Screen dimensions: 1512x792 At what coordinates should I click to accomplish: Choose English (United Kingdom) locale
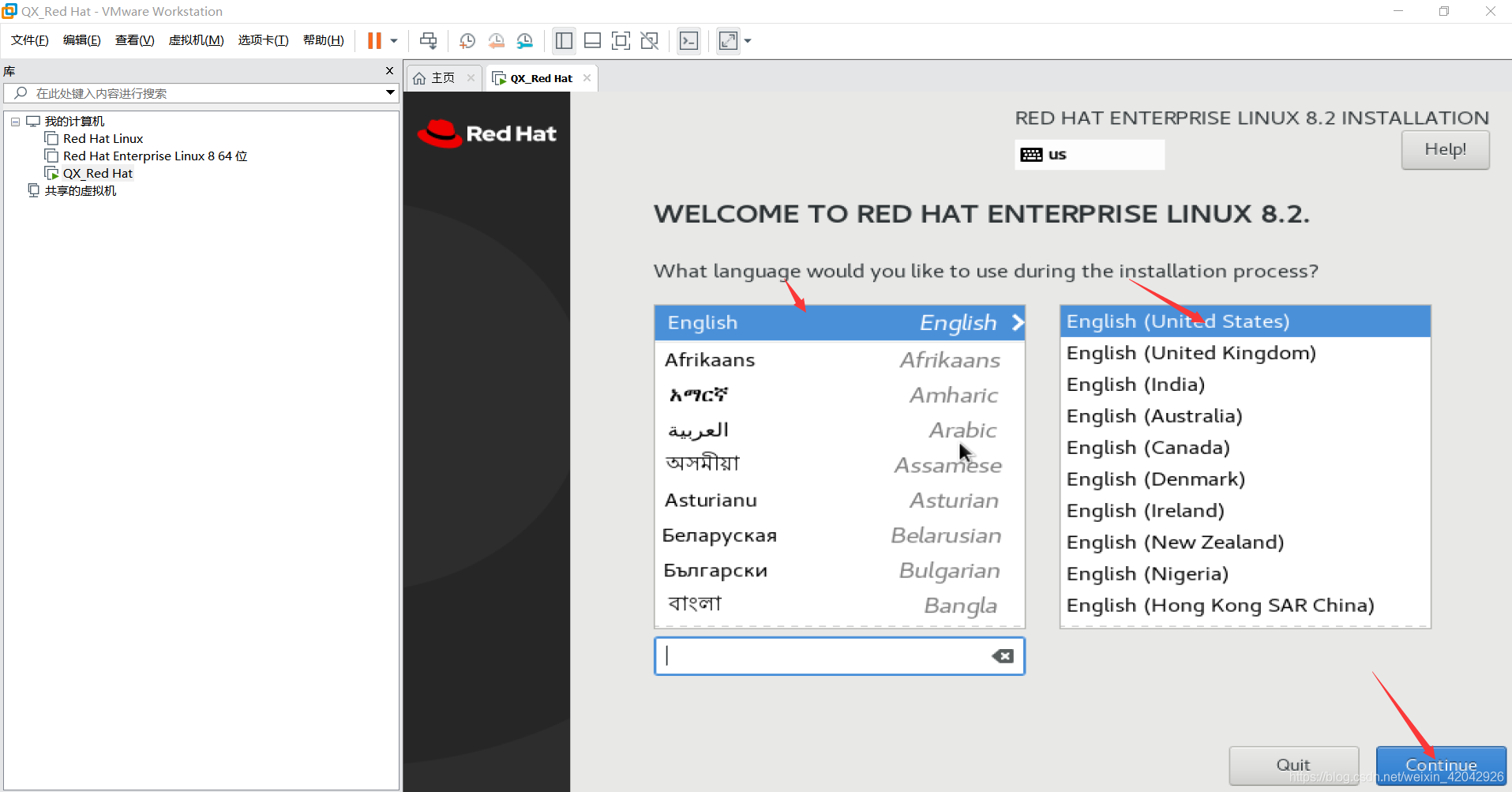[x=1245, y=353]
